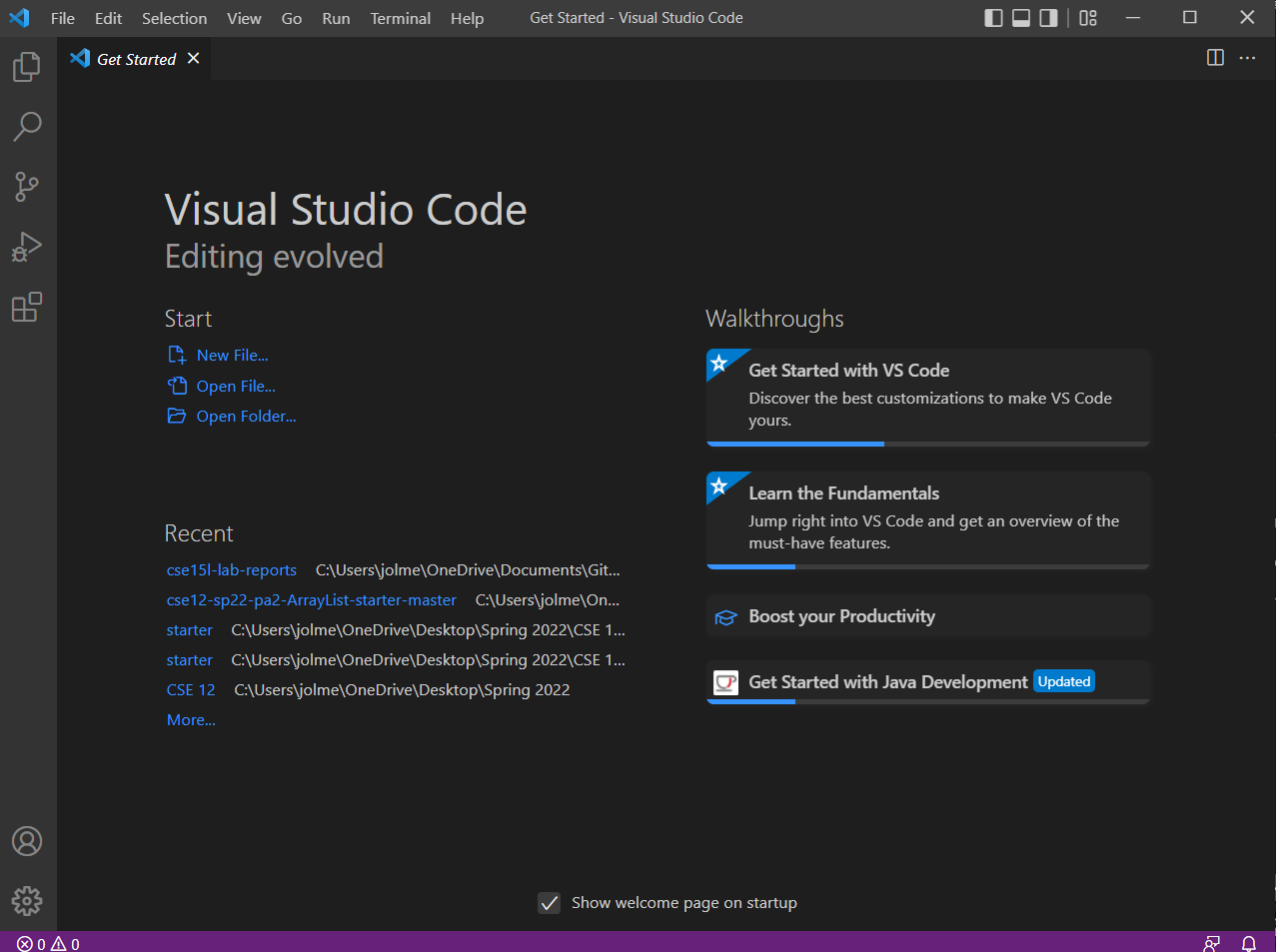Open the Manage gear menu
Screen dimensions: 1276x952
(27, 901)
